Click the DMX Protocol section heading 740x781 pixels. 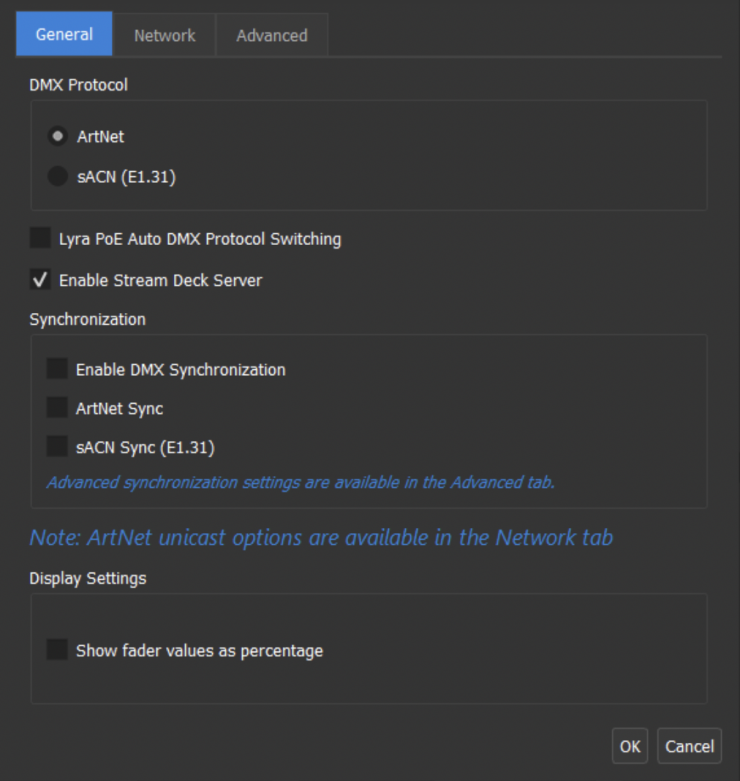pos(79,85)
